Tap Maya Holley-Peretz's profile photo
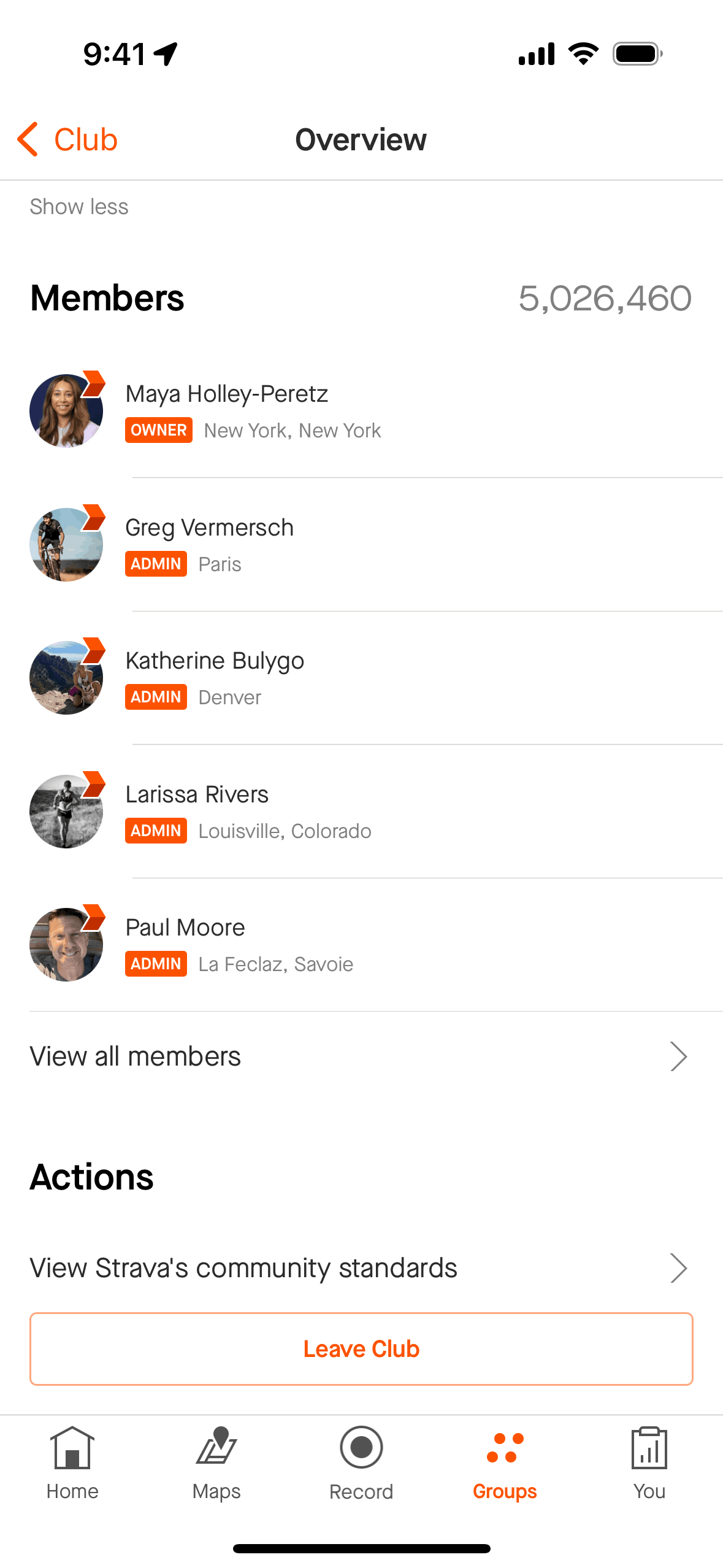 pos(66,411)
